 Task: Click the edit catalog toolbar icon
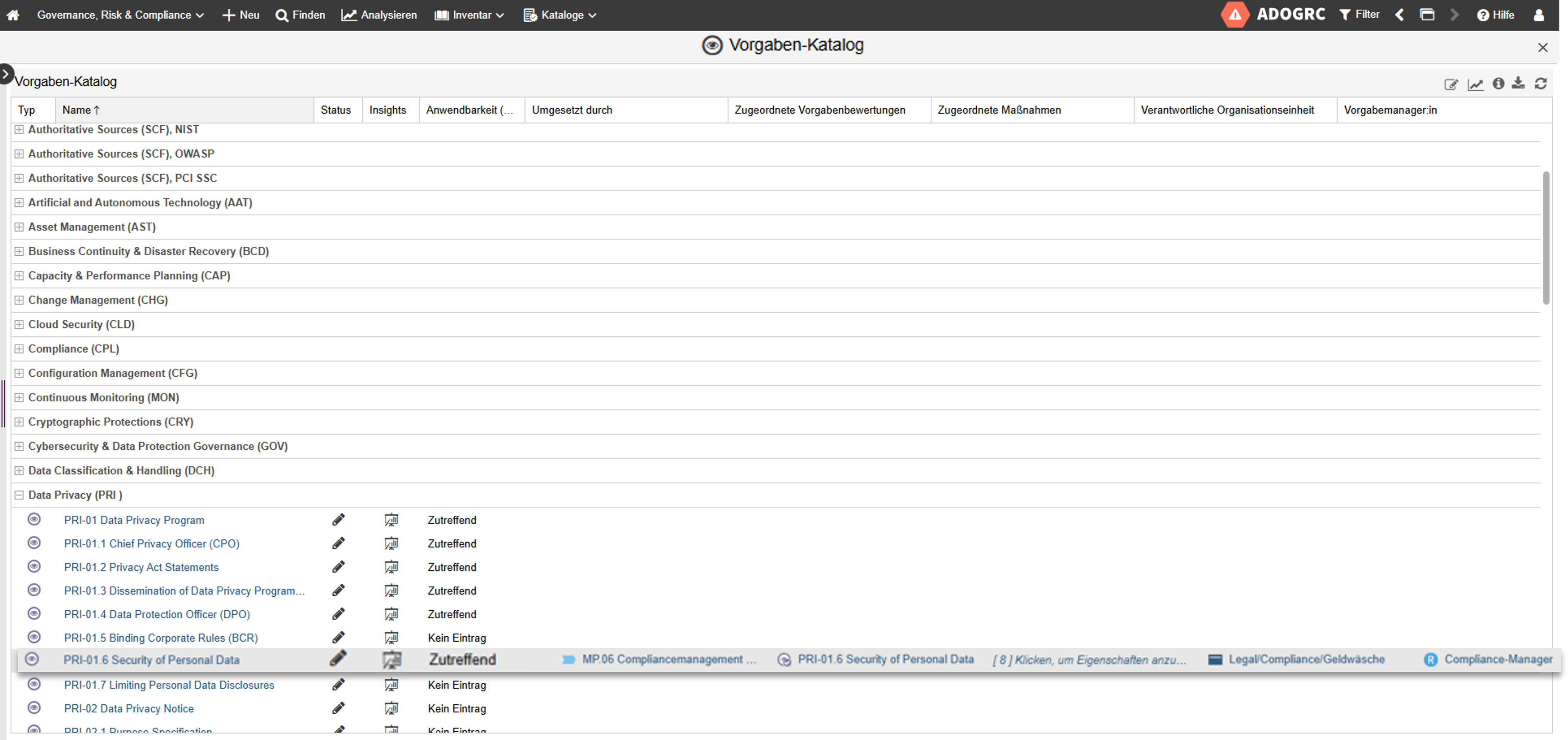[x=1451, y=84]
